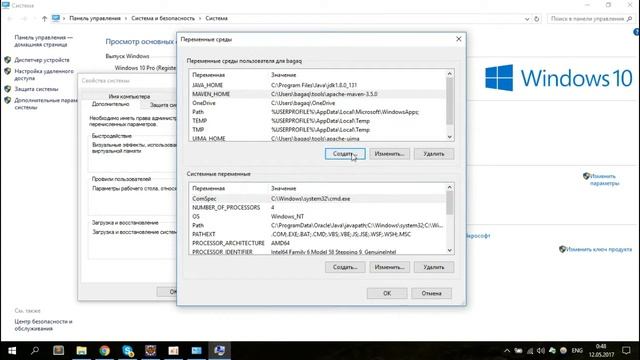Select PROCESSOR_IDENTIFIER system variable row
The height and width of the screenshot is (360, 640).
coord(317,252)
